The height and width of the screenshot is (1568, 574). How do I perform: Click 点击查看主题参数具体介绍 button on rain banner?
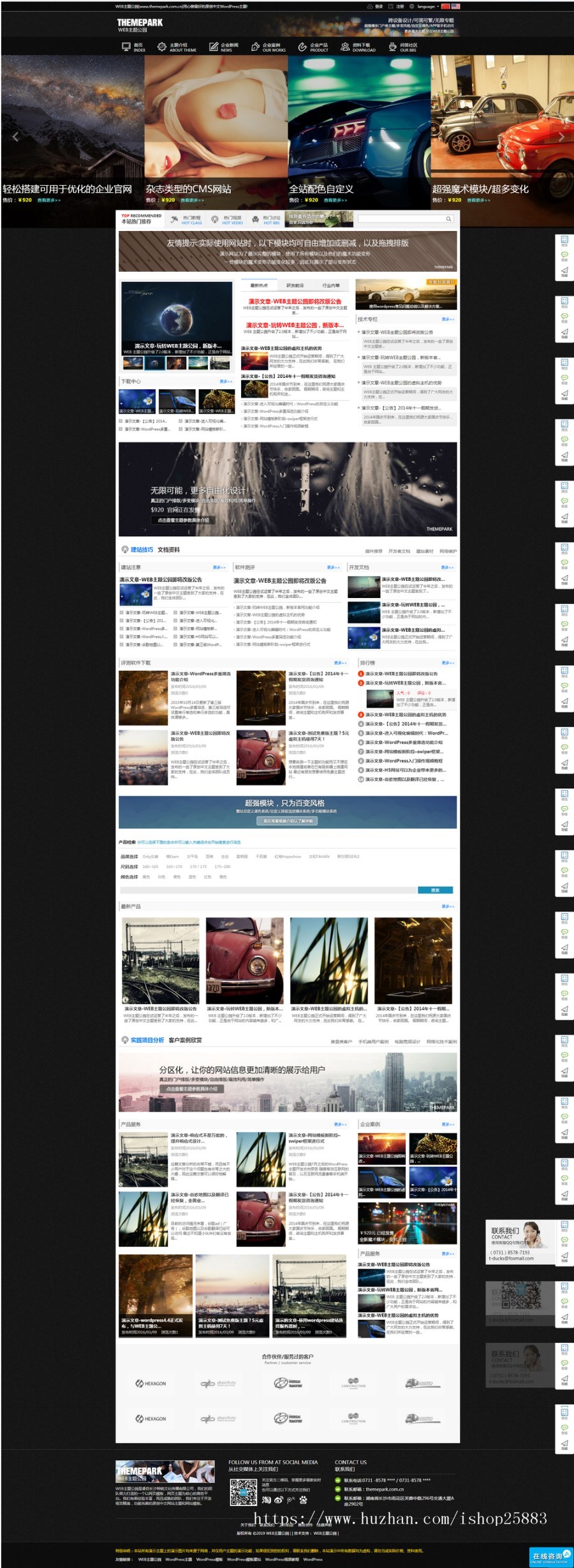[x=182, y=520]
